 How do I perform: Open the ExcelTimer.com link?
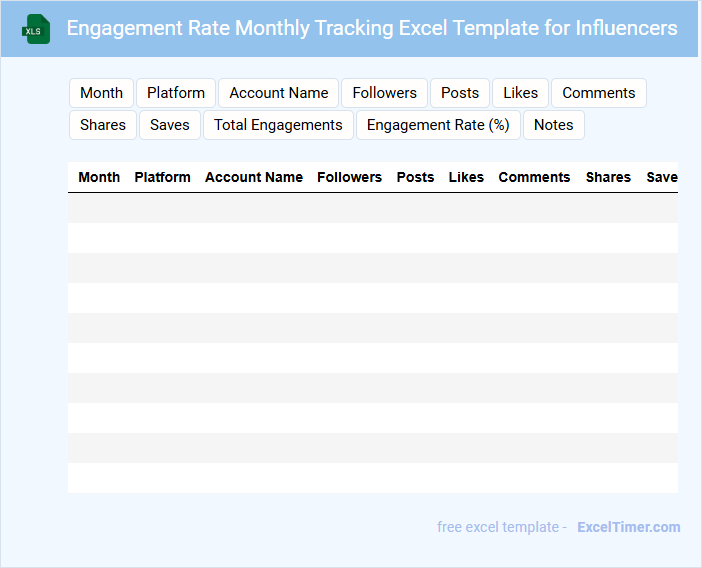[628, 527]
